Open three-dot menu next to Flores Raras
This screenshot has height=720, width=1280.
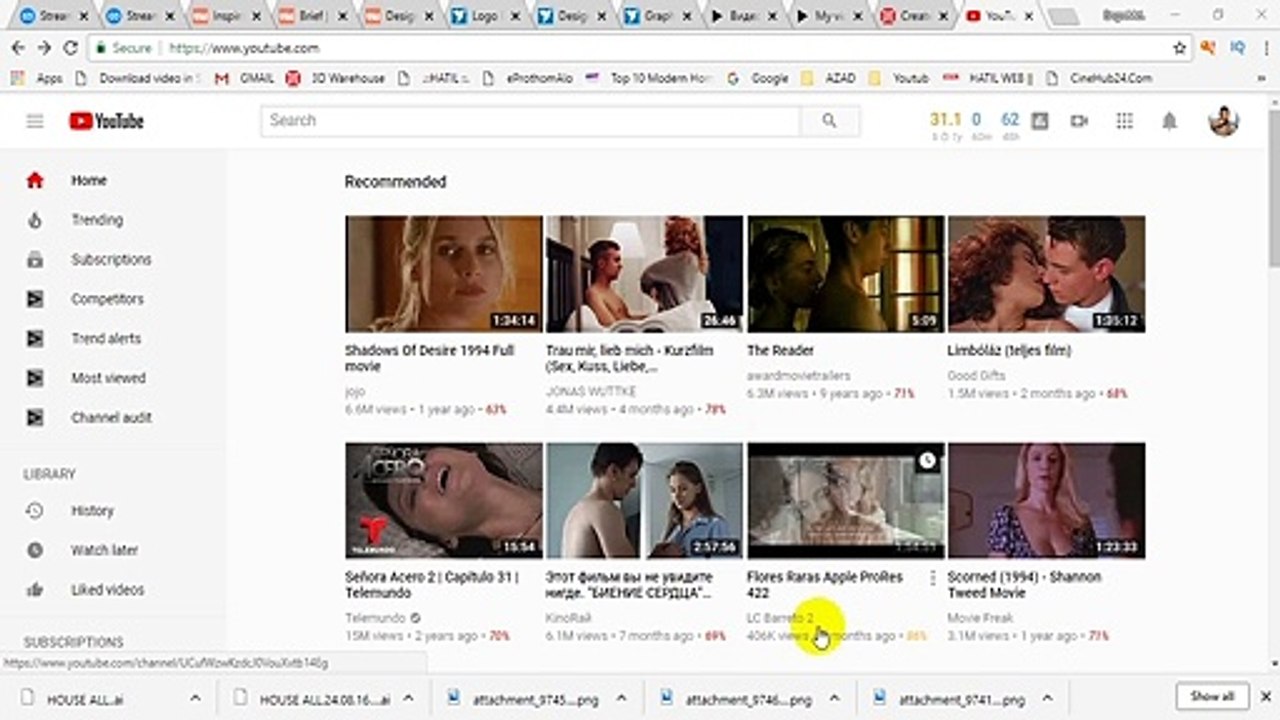pos(933,578)
